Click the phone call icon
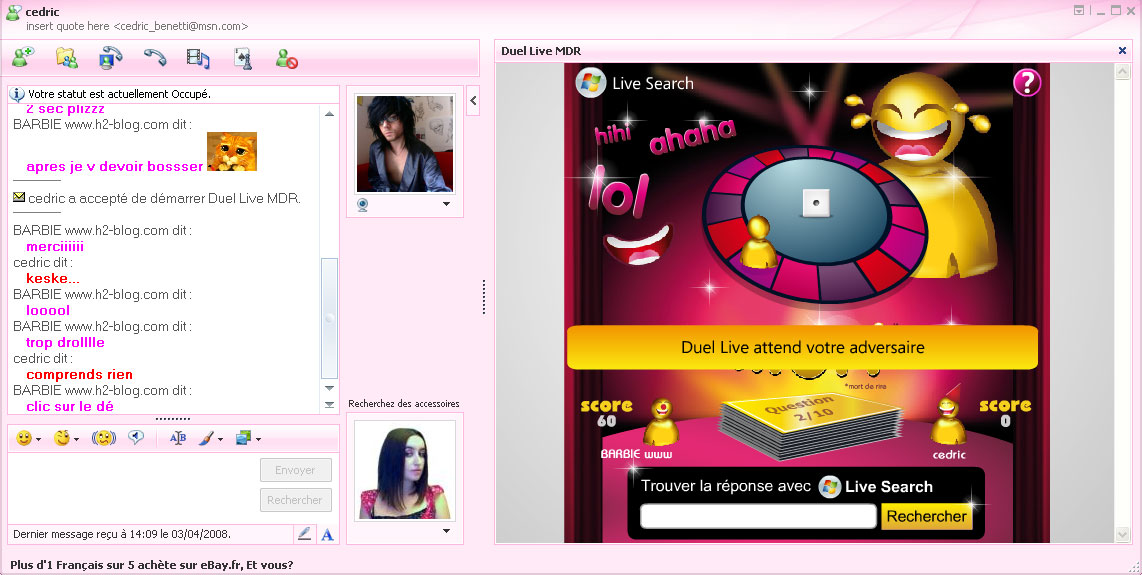1142x575 pixels. pyautogui.click(x=154, y=58)
